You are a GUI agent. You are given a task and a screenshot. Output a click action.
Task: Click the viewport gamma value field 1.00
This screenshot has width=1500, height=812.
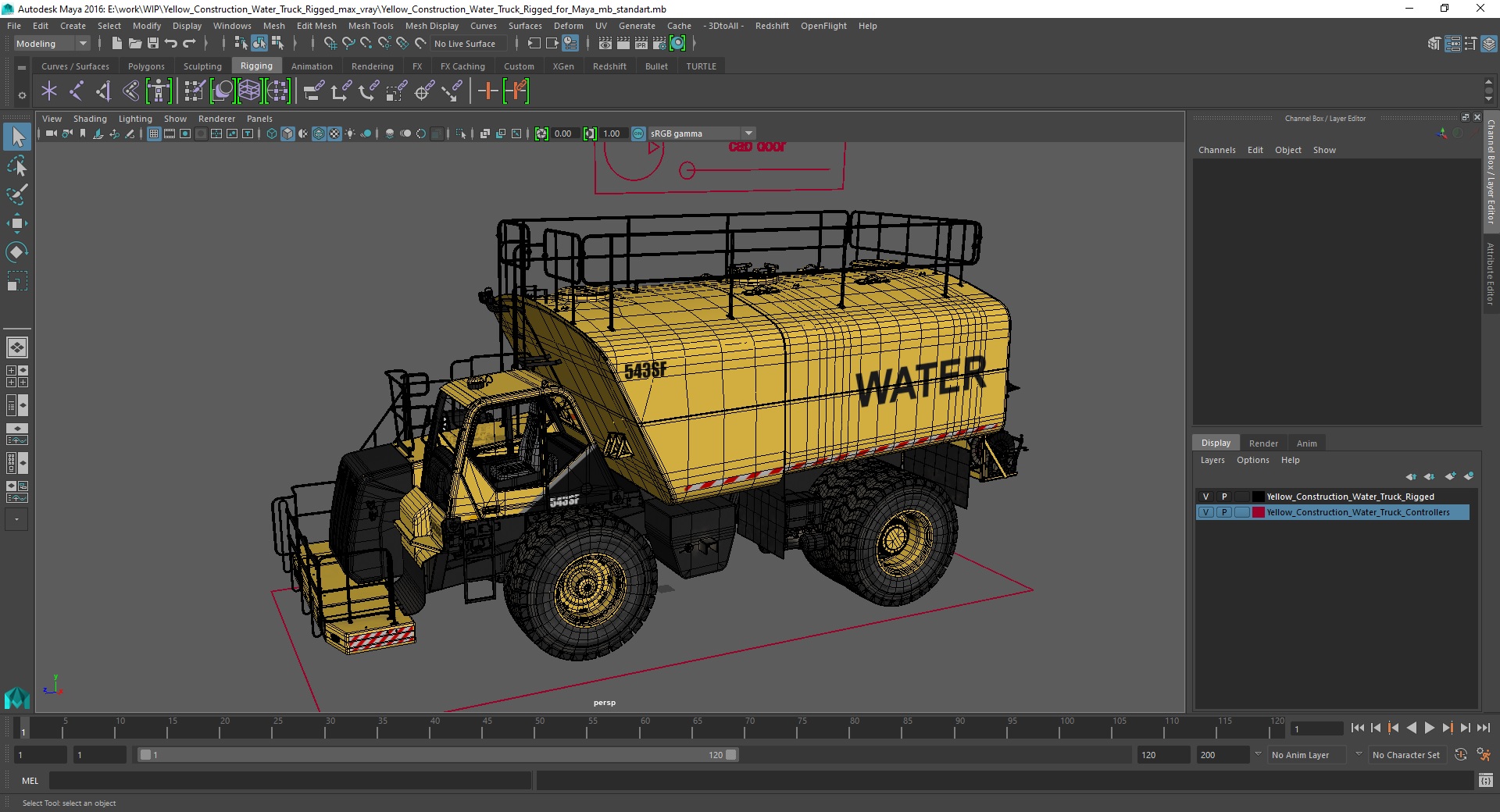(x=612, y=134)
